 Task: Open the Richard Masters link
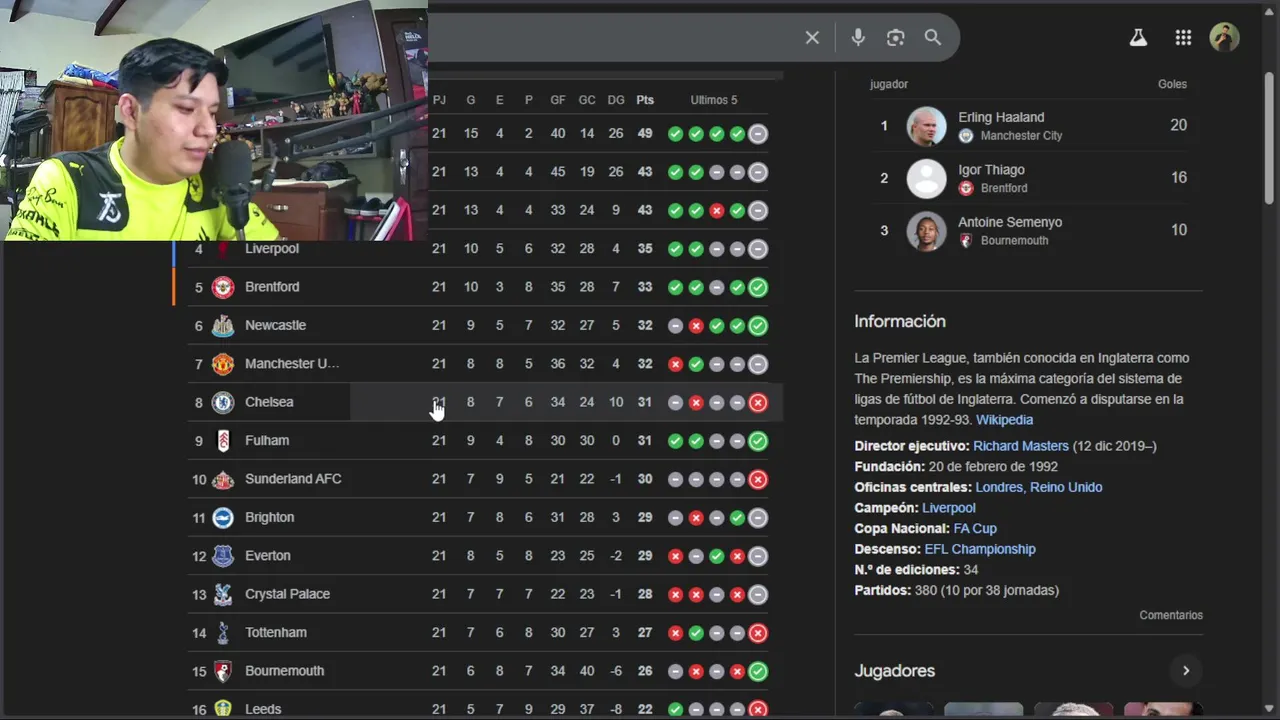point(1021,446)
